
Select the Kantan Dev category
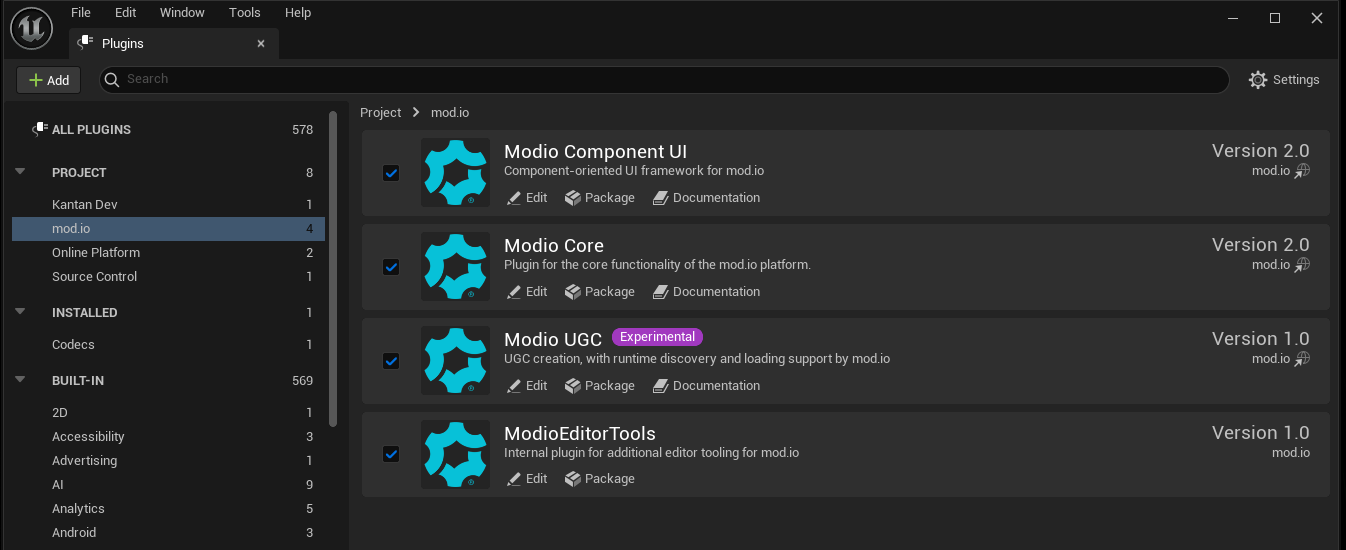168,205
